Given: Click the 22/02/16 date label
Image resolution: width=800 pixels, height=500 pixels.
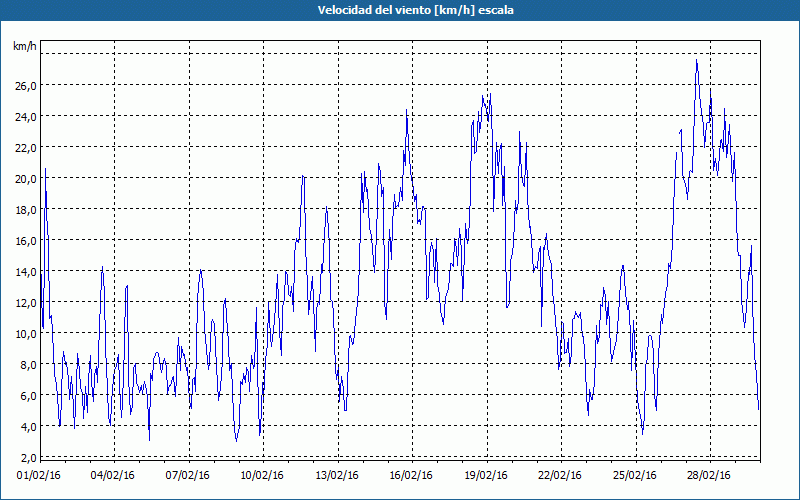Looking at the screenshot, I should [560, 476].
